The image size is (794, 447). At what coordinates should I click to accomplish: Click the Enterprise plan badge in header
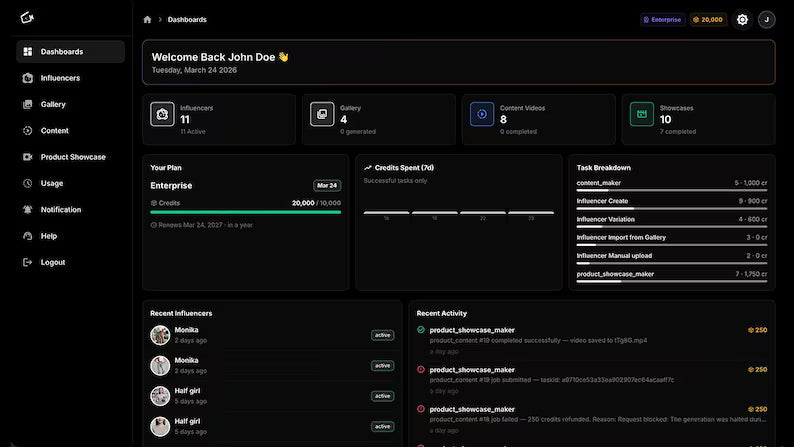tap(662, 20)
